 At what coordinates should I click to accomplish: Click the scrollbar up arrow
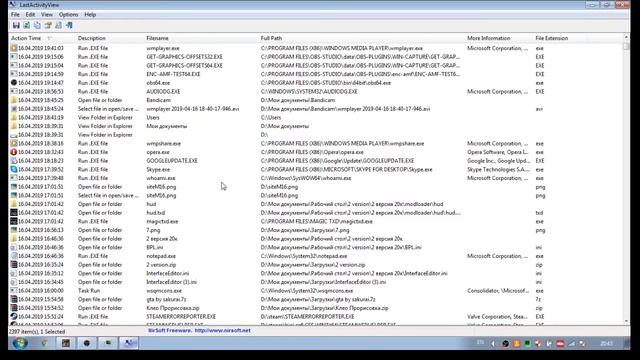click(626, 38)
